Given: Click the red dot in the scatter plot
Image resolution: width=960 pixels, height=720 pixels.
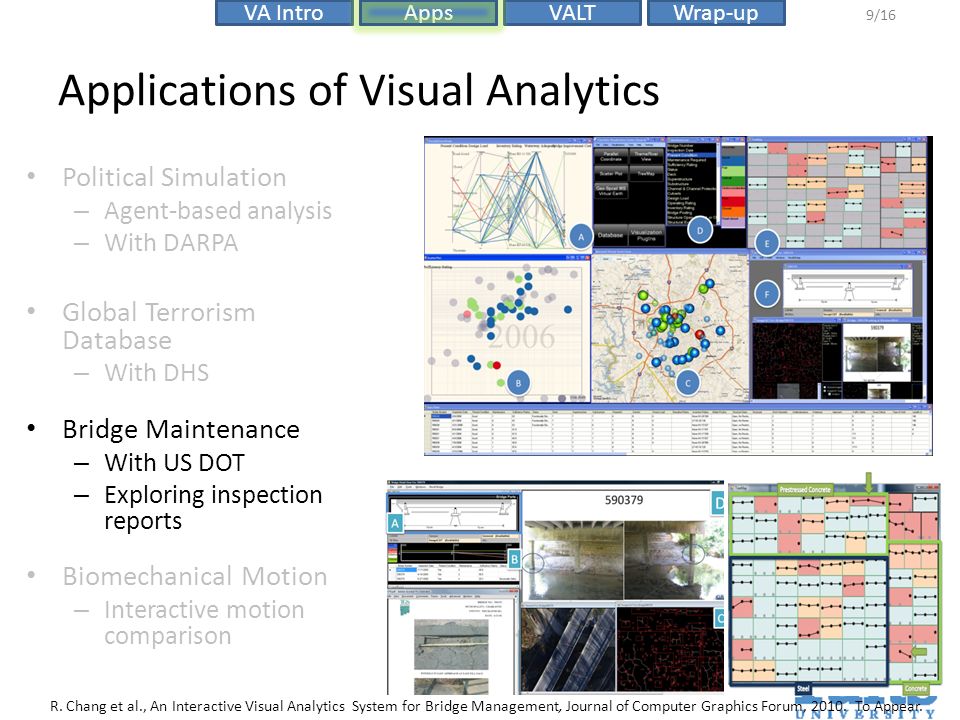Looking at the screenshot, I should click(497, 366).
